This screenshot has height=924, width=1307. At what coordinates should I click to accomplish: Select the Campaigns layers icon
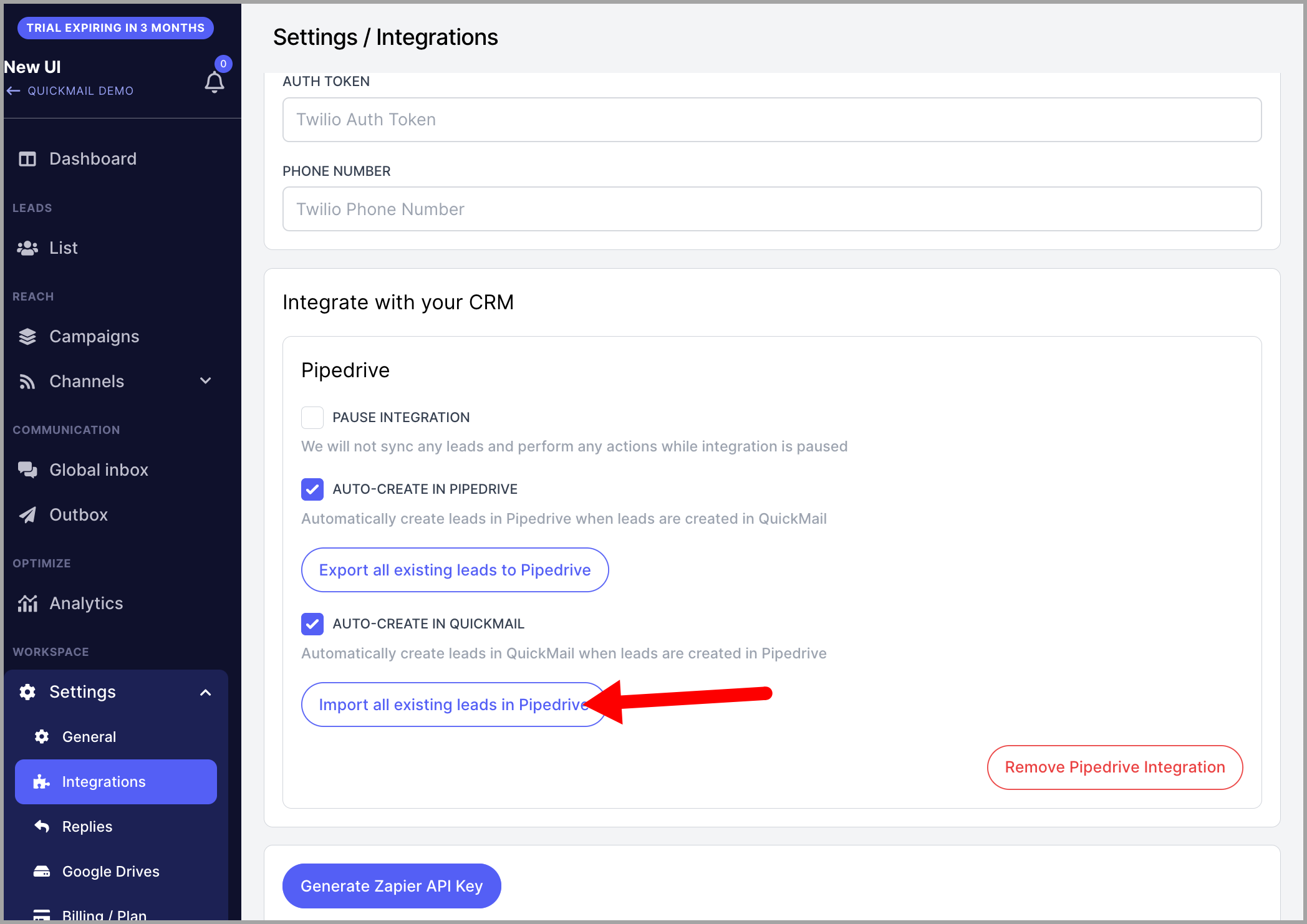click(27, 337)
